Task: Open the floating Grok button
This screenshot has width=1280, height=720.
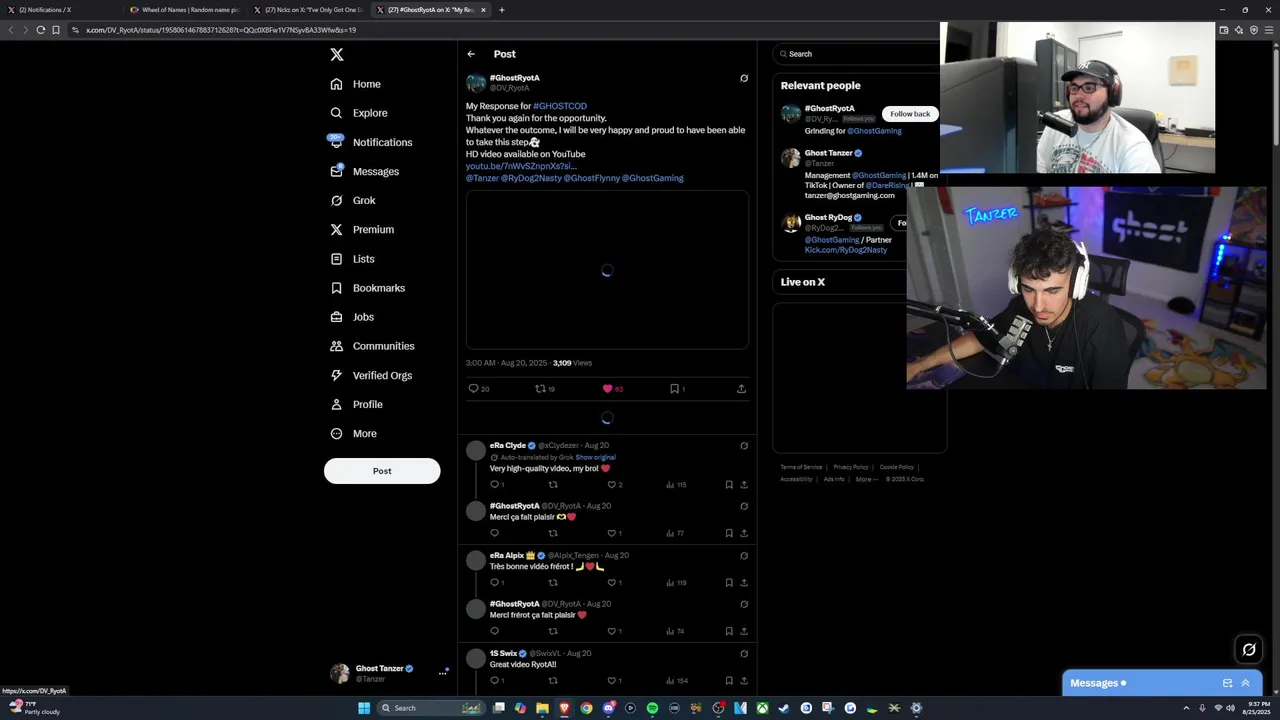Action: 1249,650
